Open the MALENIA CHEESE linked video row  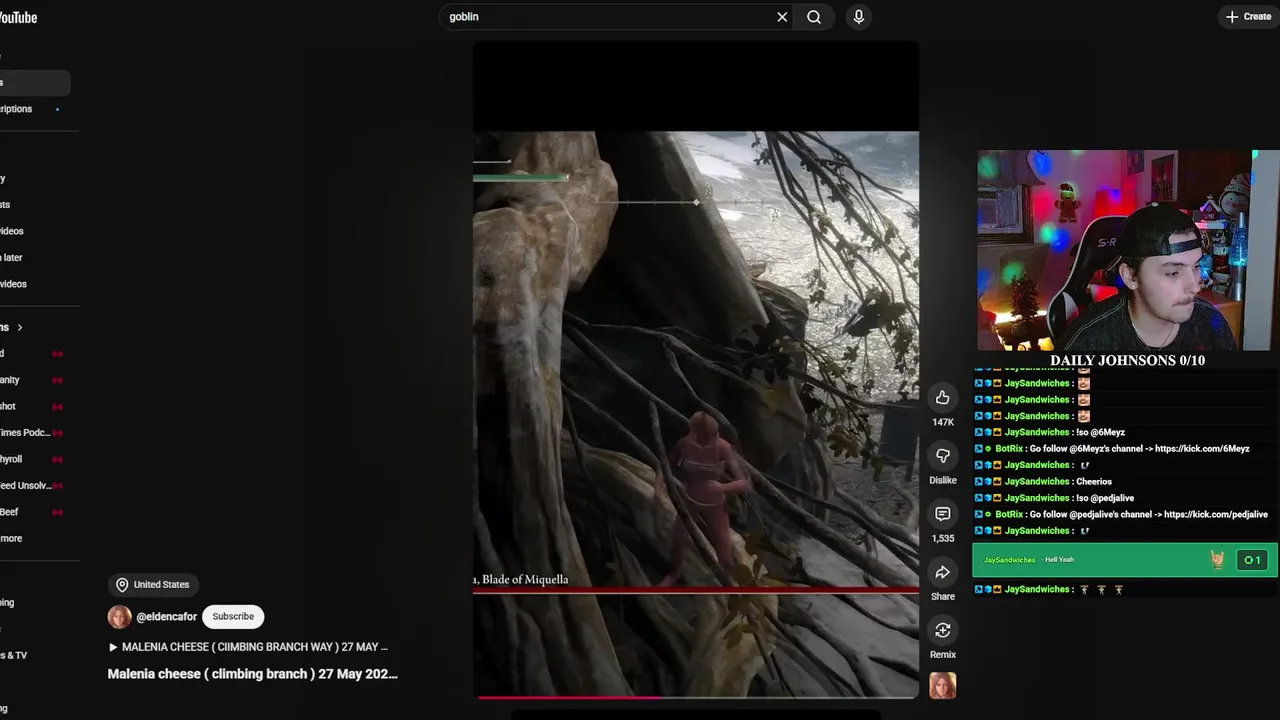click(x=248, y=647)
